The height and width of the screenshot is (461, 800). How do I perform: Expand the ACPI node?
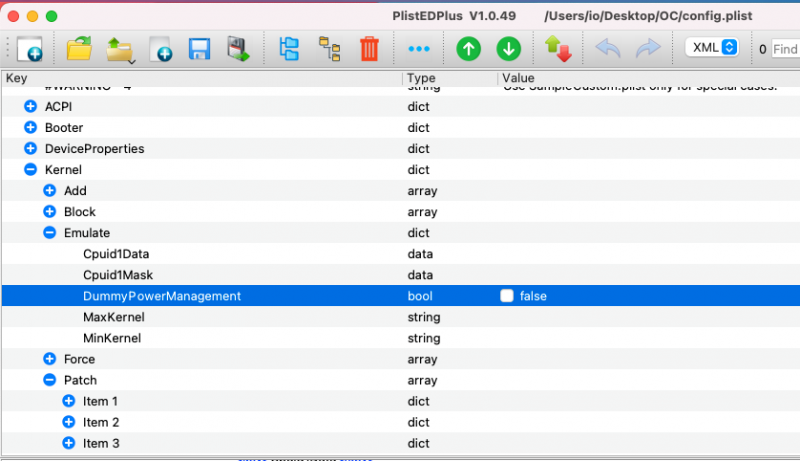(x=31, y=106)
